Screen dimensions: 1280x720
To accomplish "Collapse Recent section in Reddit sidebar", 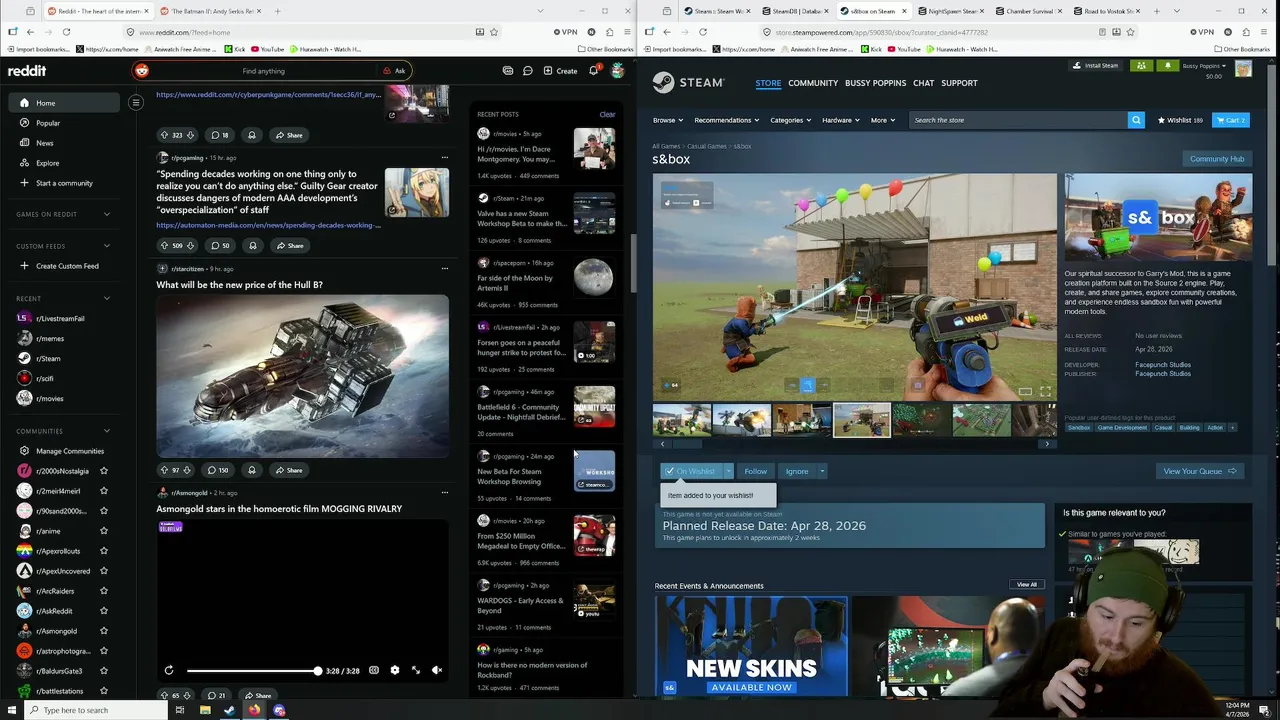I will click(107, 298).
